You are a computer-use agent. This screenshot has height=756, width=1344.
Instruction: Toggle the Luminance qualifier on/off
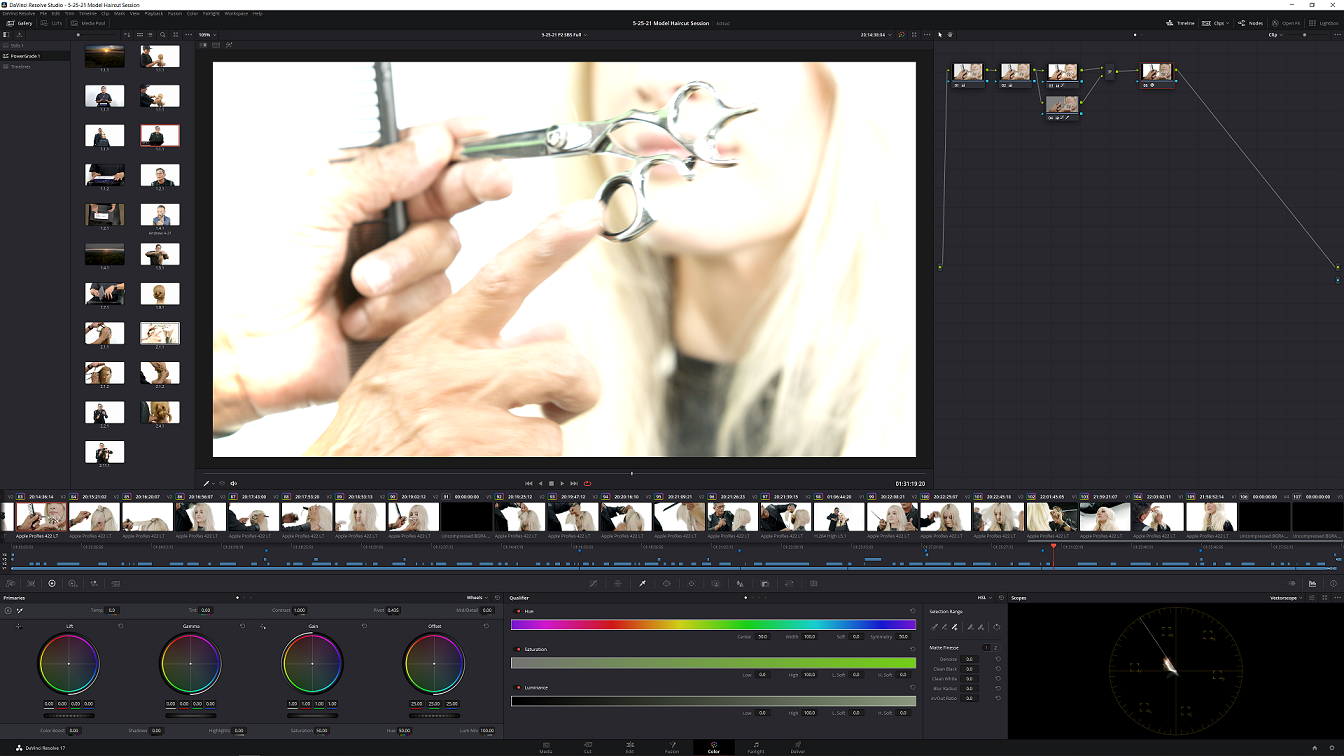pos(517,688)
